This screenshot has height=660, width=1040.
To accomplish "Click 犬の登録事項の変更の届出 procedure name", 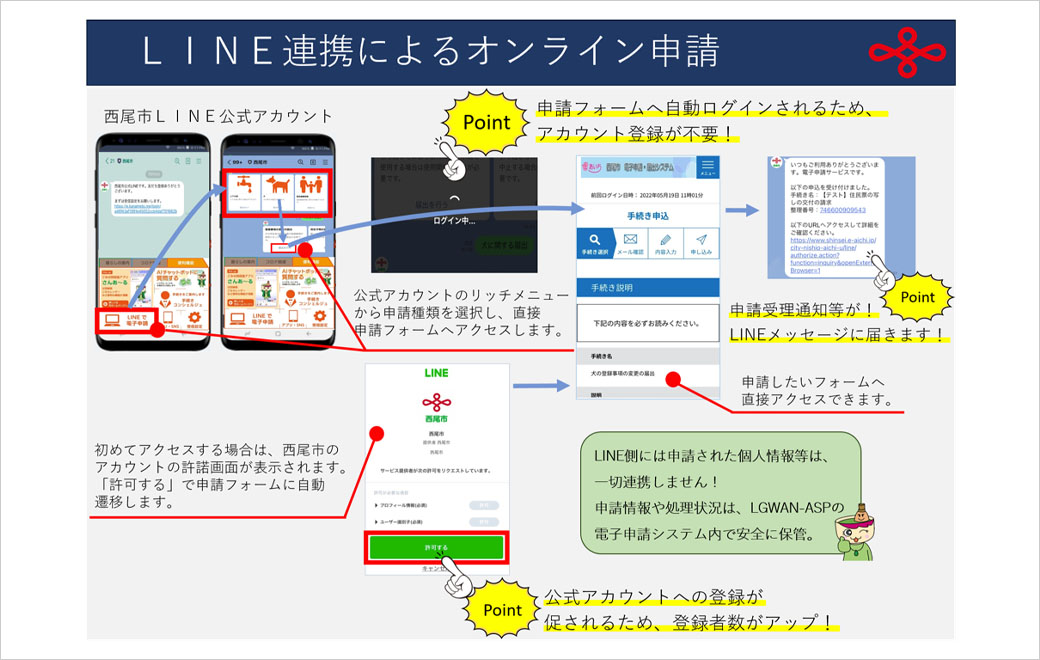I will tap(623, 373).
